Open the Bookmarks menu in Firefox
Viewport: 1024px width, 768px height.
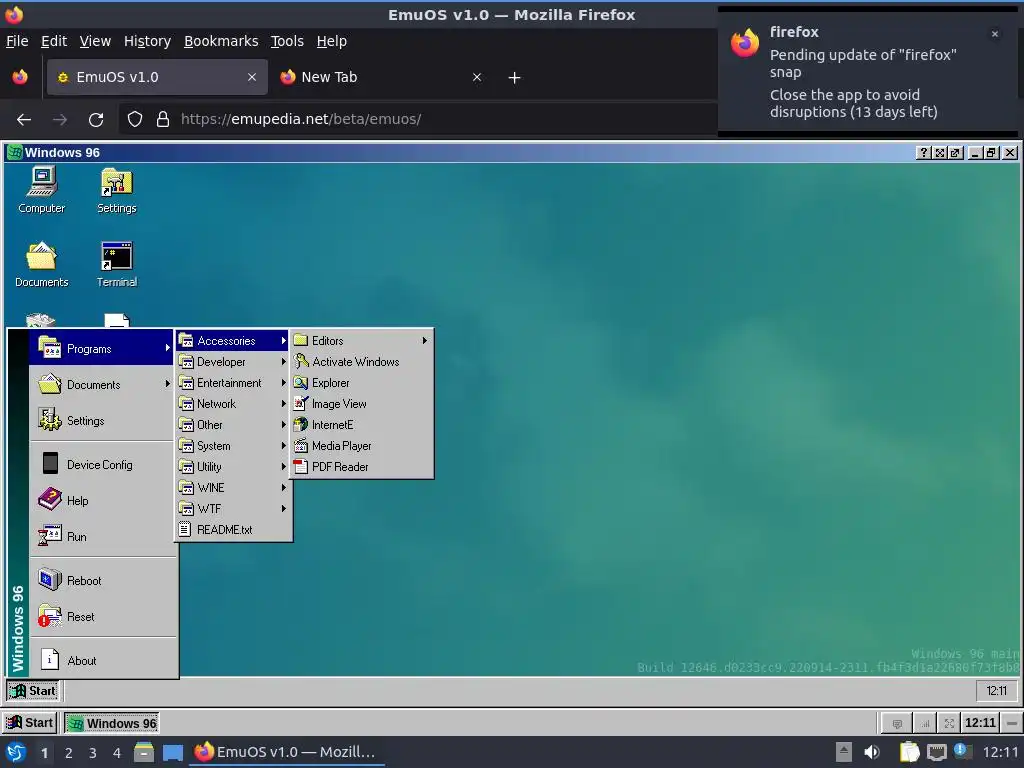221,41
